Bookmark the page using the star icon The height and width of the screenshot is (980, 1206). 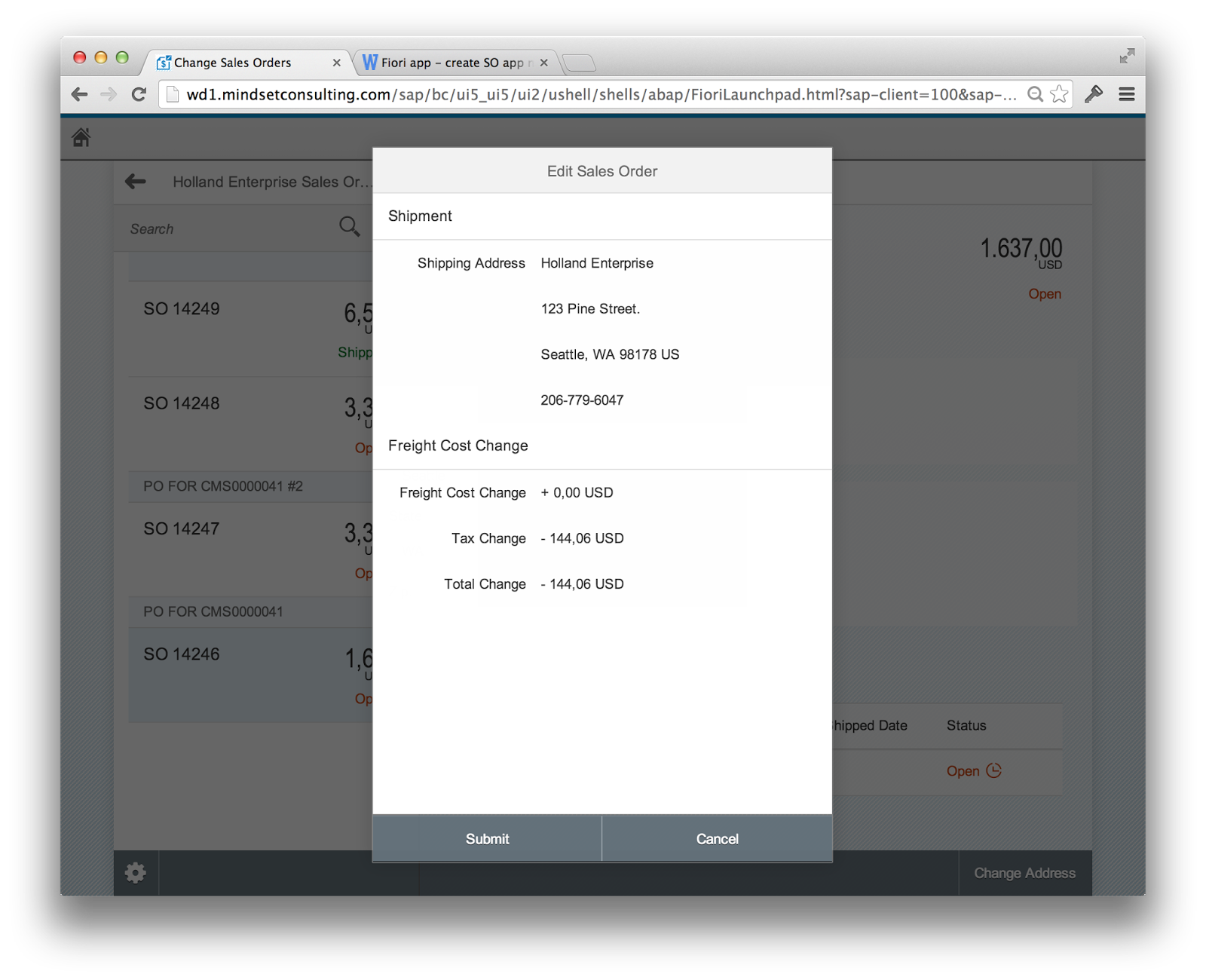pyautogui.click(x=1058, y=93)
